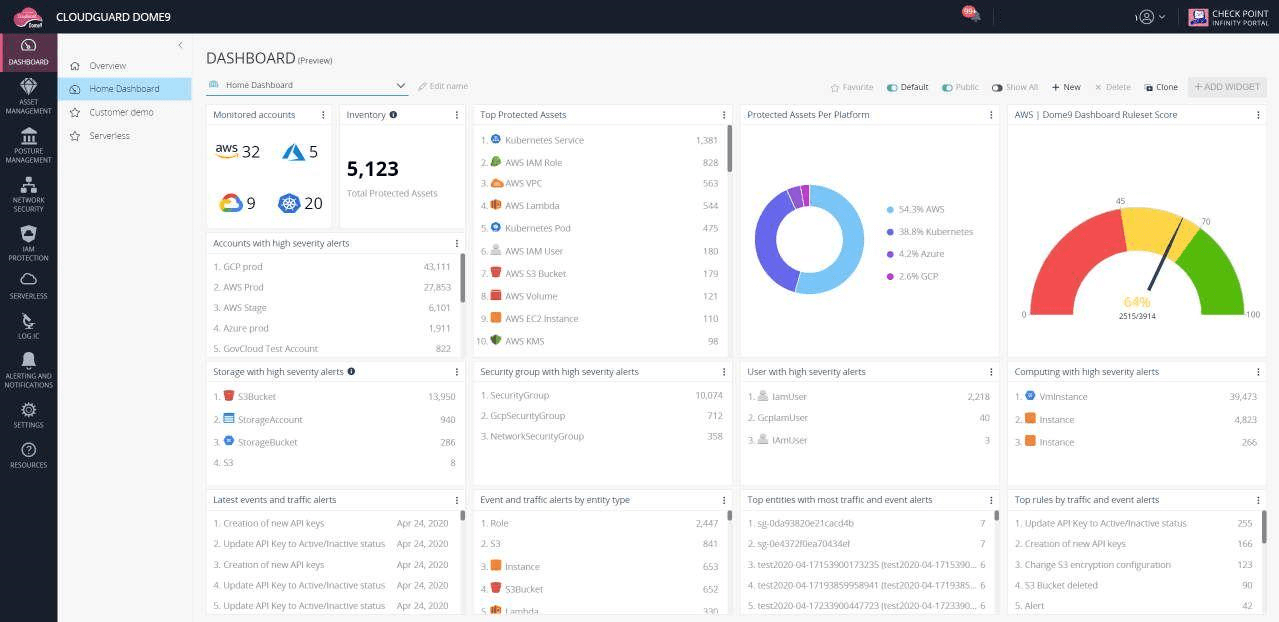Screen dimensions: 1279x622
Task: Click Kubernetes Service asset icon
Action: [496, 139]
